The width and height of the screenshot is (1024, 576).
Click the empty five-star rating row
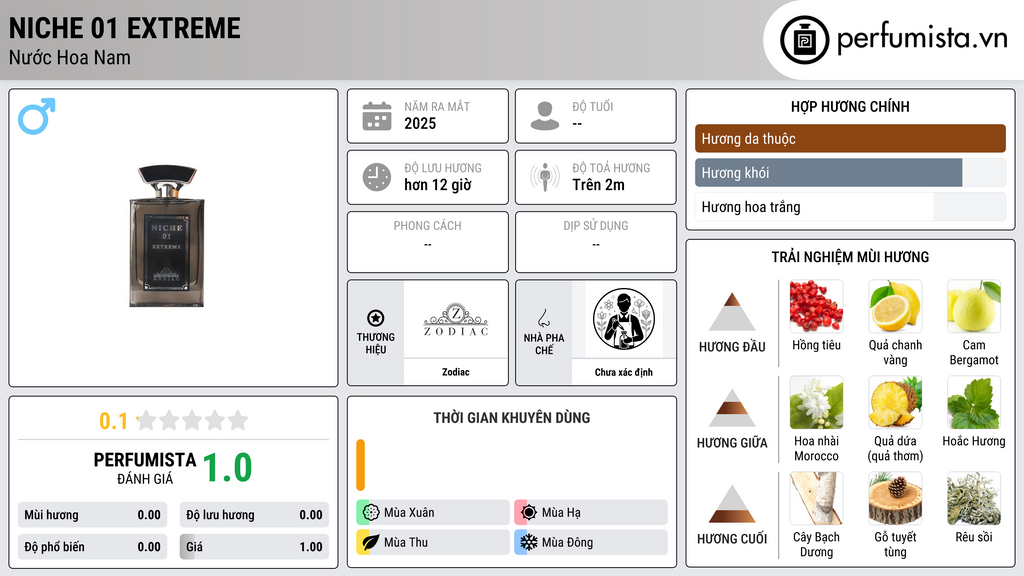pos(193,420)
